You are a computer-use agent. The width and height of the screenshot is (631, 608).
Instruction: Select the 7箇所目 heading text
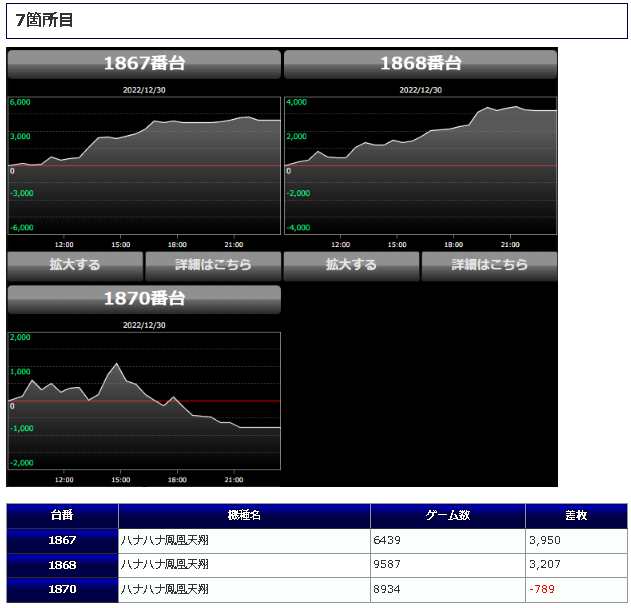pos(44,20)
